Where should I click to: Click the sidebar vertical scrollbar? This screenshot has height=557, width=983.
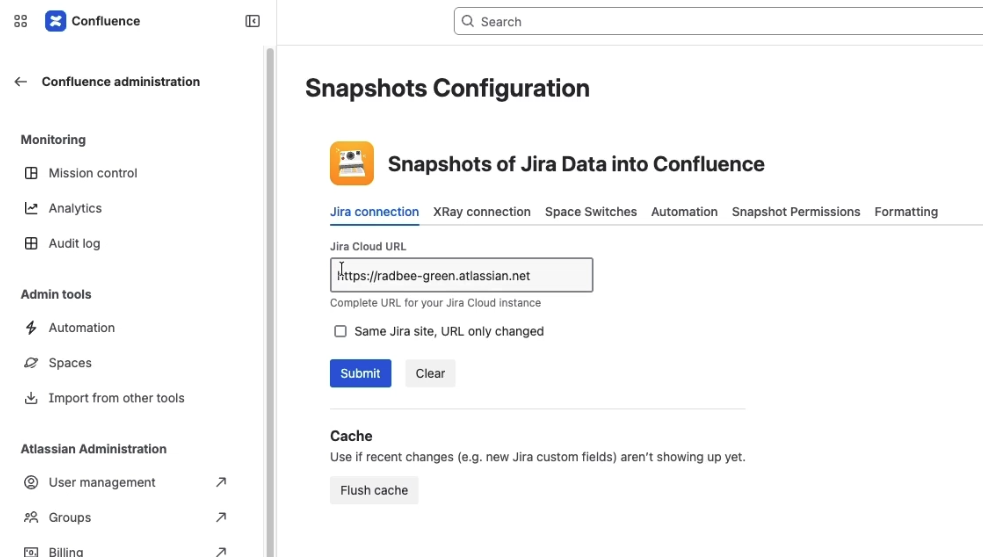270,301
